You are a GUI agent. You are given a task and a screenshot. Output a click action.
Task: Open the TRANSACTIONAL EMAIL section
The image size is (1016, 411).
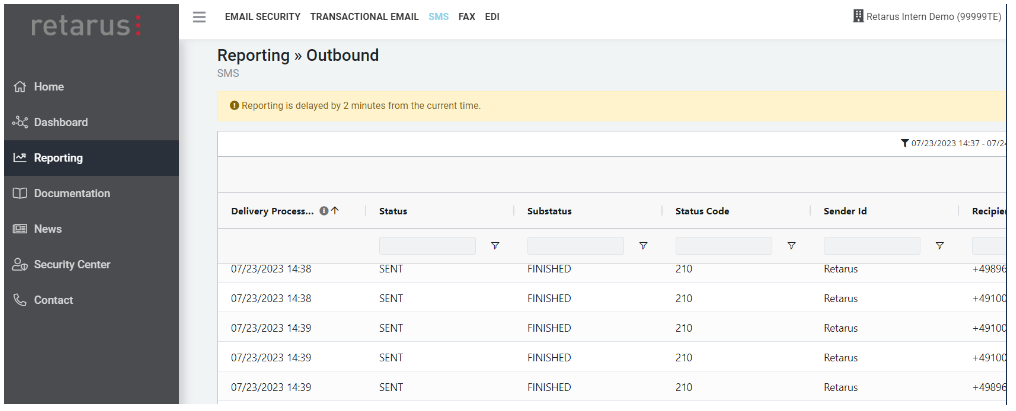coord(364,17)
